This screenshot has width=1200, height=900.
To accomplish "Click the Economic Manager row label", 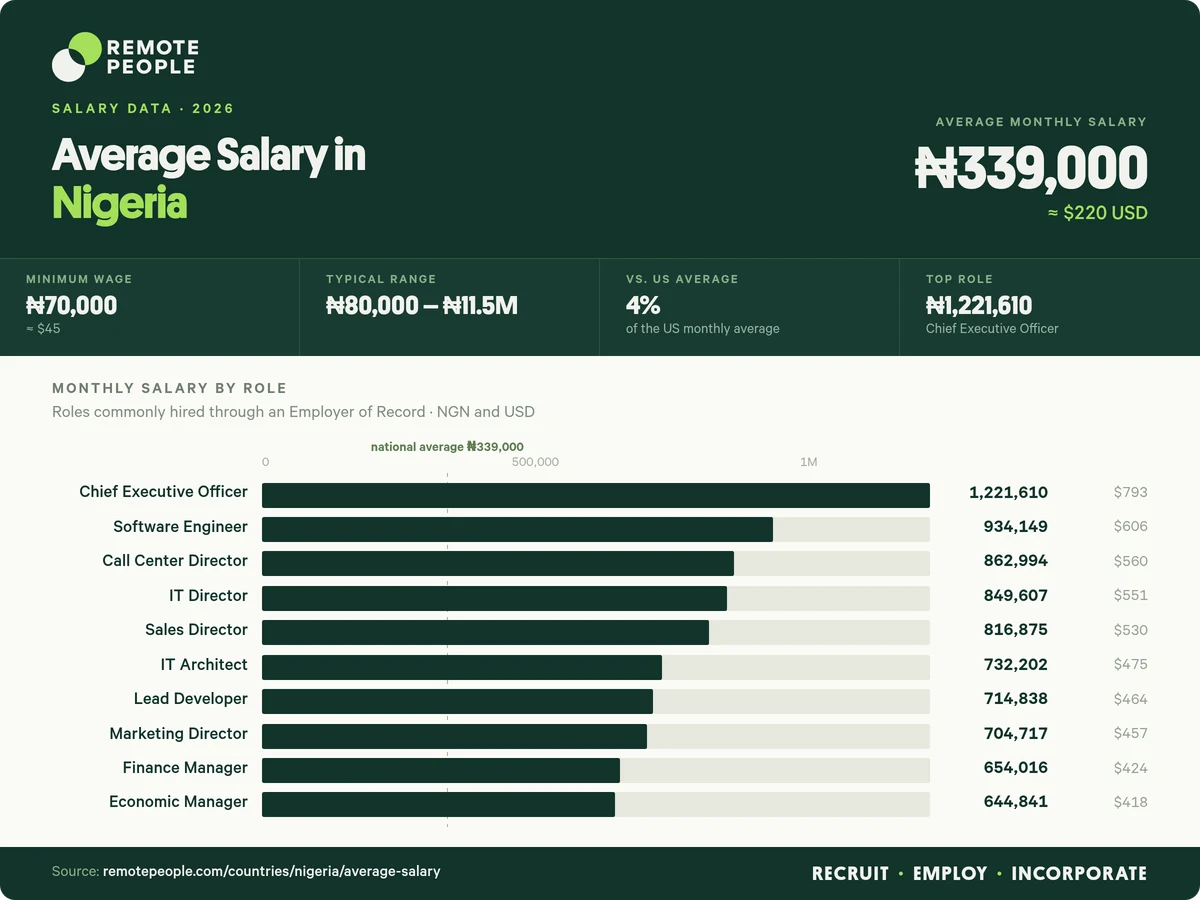I will [178, 801].
